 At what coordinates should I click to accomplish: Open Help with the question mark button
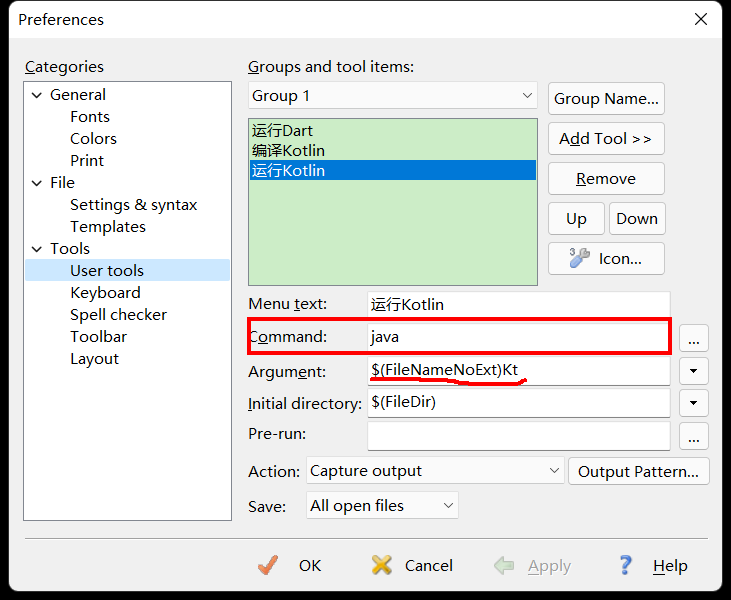click(x=653, y=565)
